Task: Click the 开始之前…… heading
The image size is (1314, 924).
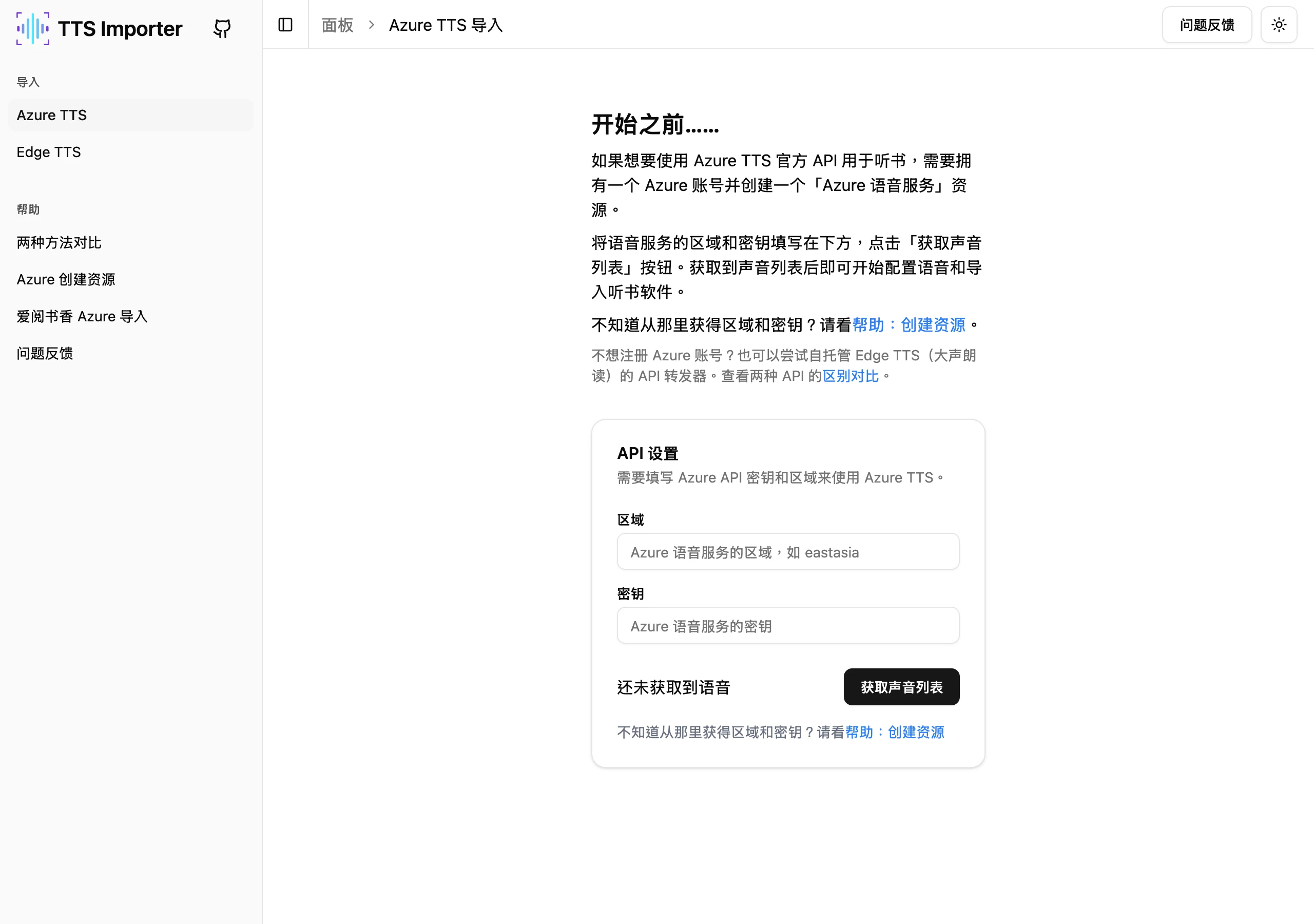Action: point(655,124)
